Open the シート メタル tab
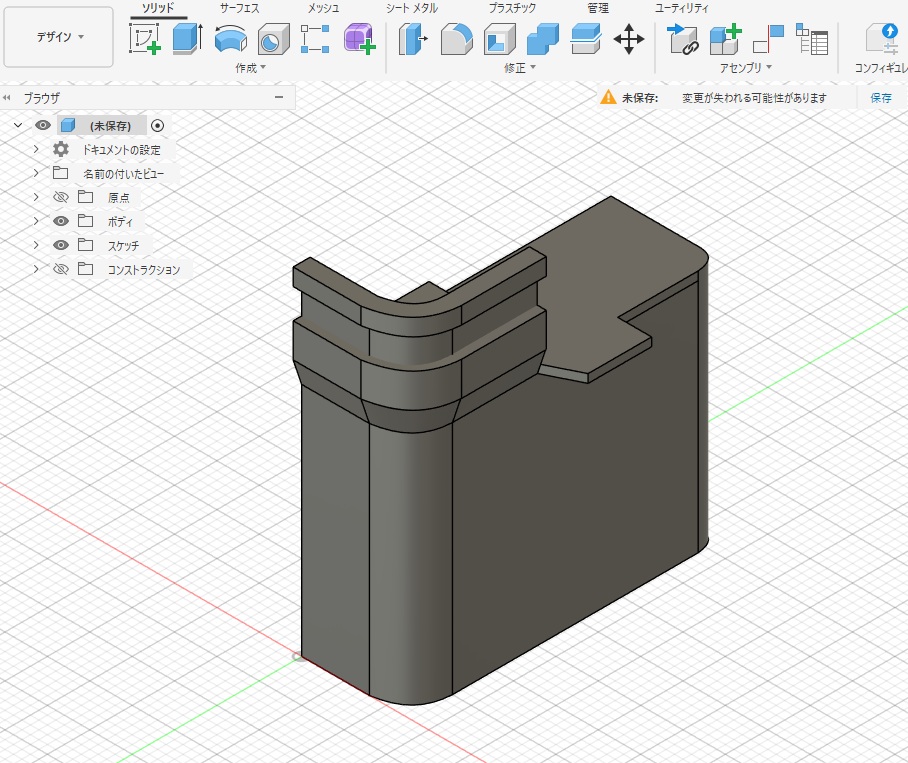This screenshot has width=908, height=763. click(412, 8)
